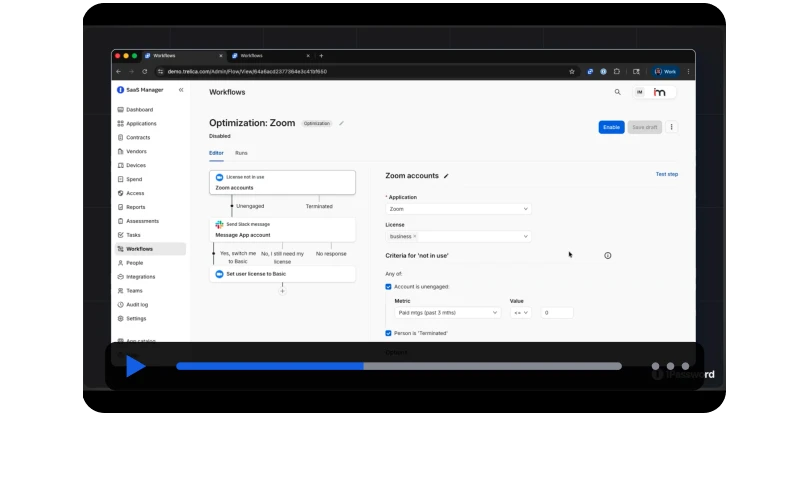Seek in the video progress bar
Image resolution: width=810 pixels, height=504 pixels.
tap(399, 366)
